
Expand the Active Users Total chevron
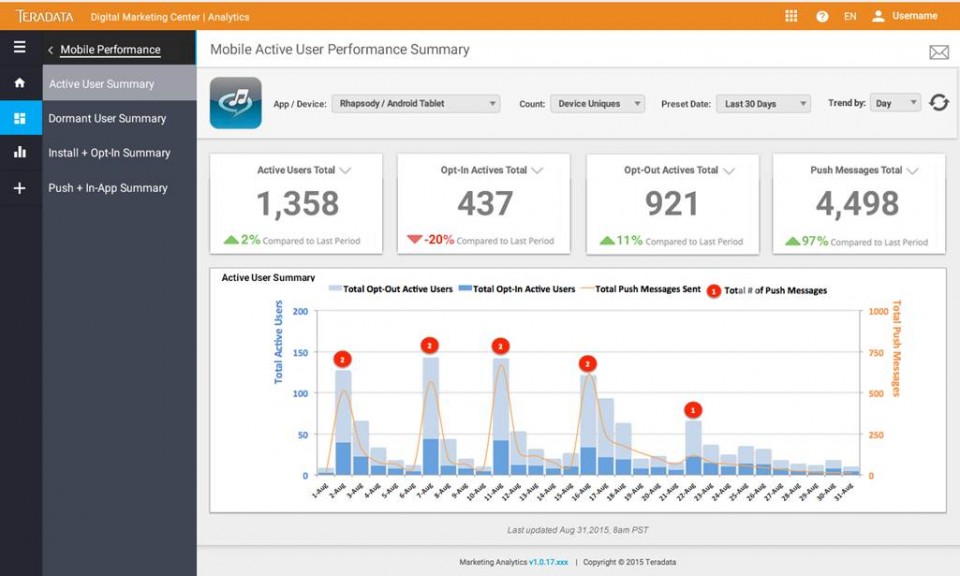coord(345,171)
